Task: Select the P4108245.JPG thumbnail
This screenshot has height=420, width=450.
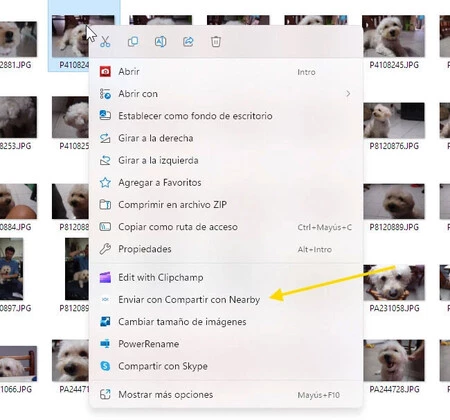Action: pos(393,36)
